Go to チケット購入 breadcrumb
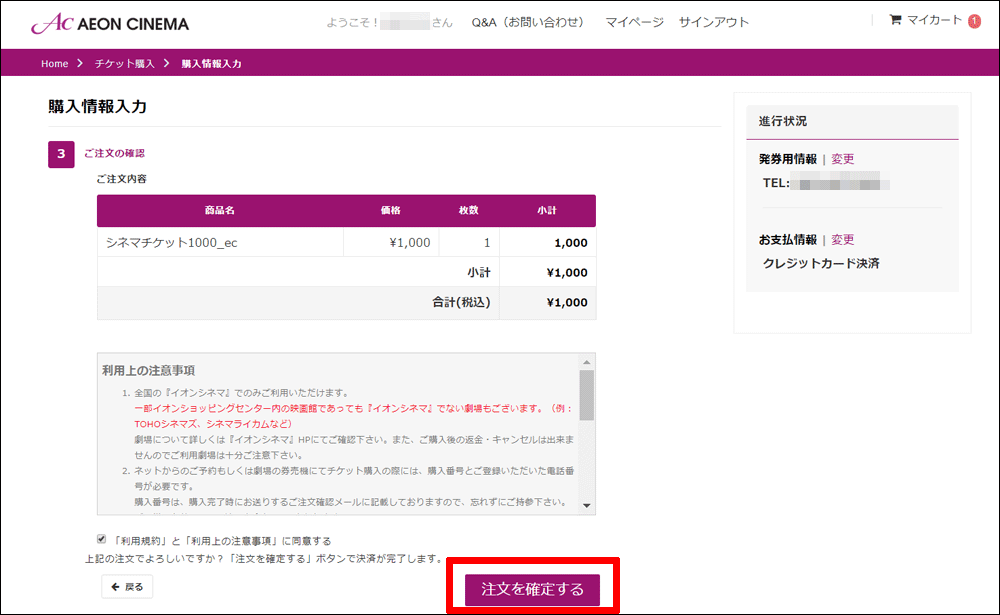This screenshot has height=615, width=1000. coord(124,64)
